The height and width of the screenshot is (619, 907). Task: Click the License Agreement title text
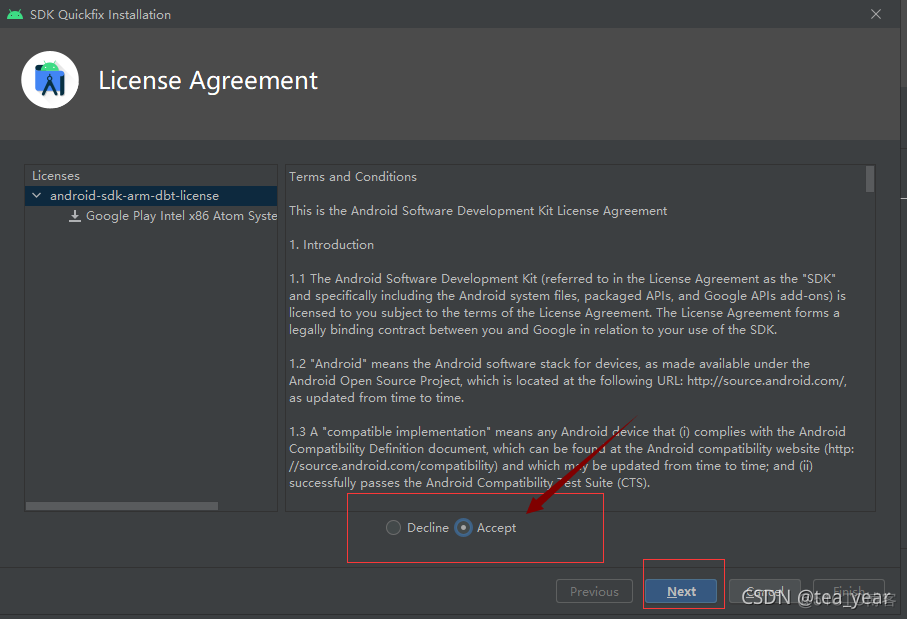tap(208, 80)
